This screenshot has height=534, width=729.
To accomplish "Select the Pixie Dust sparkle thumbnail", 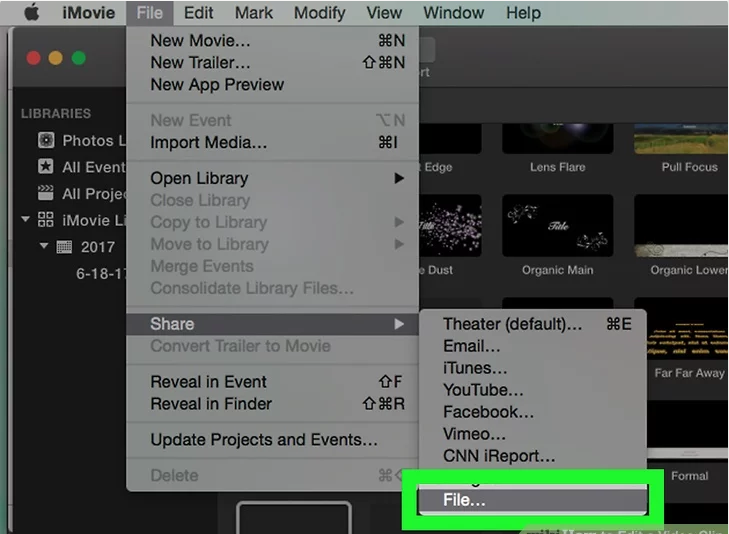I will click(450, 225).
